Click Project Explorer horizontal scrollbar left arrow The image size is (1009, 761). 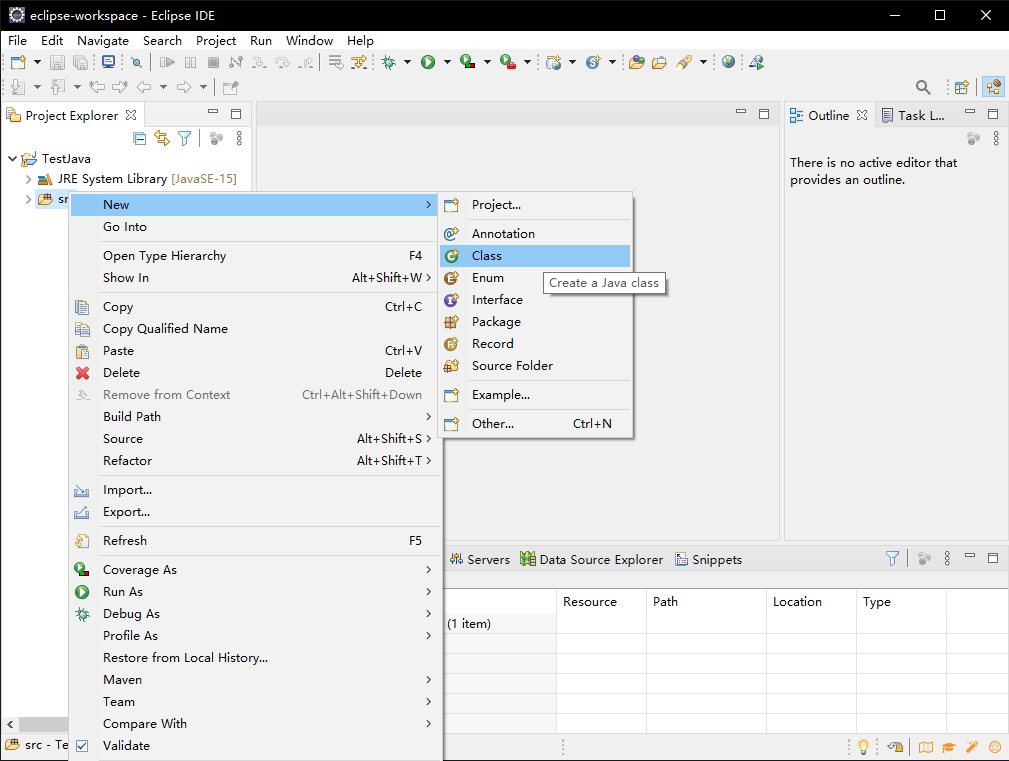click(x=10, y=724)
